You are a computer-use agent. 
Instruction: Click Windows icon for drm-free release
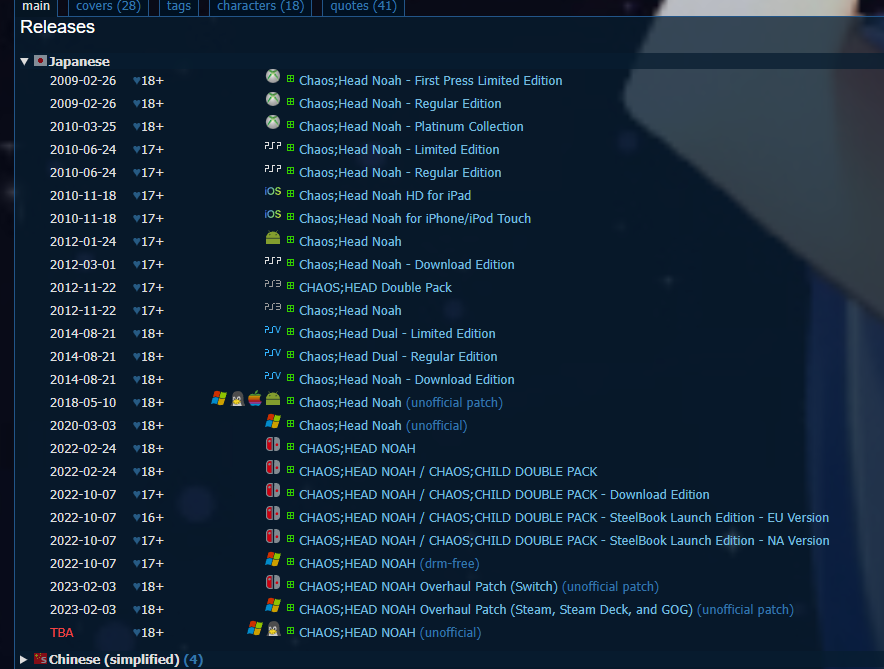(273, 559)
